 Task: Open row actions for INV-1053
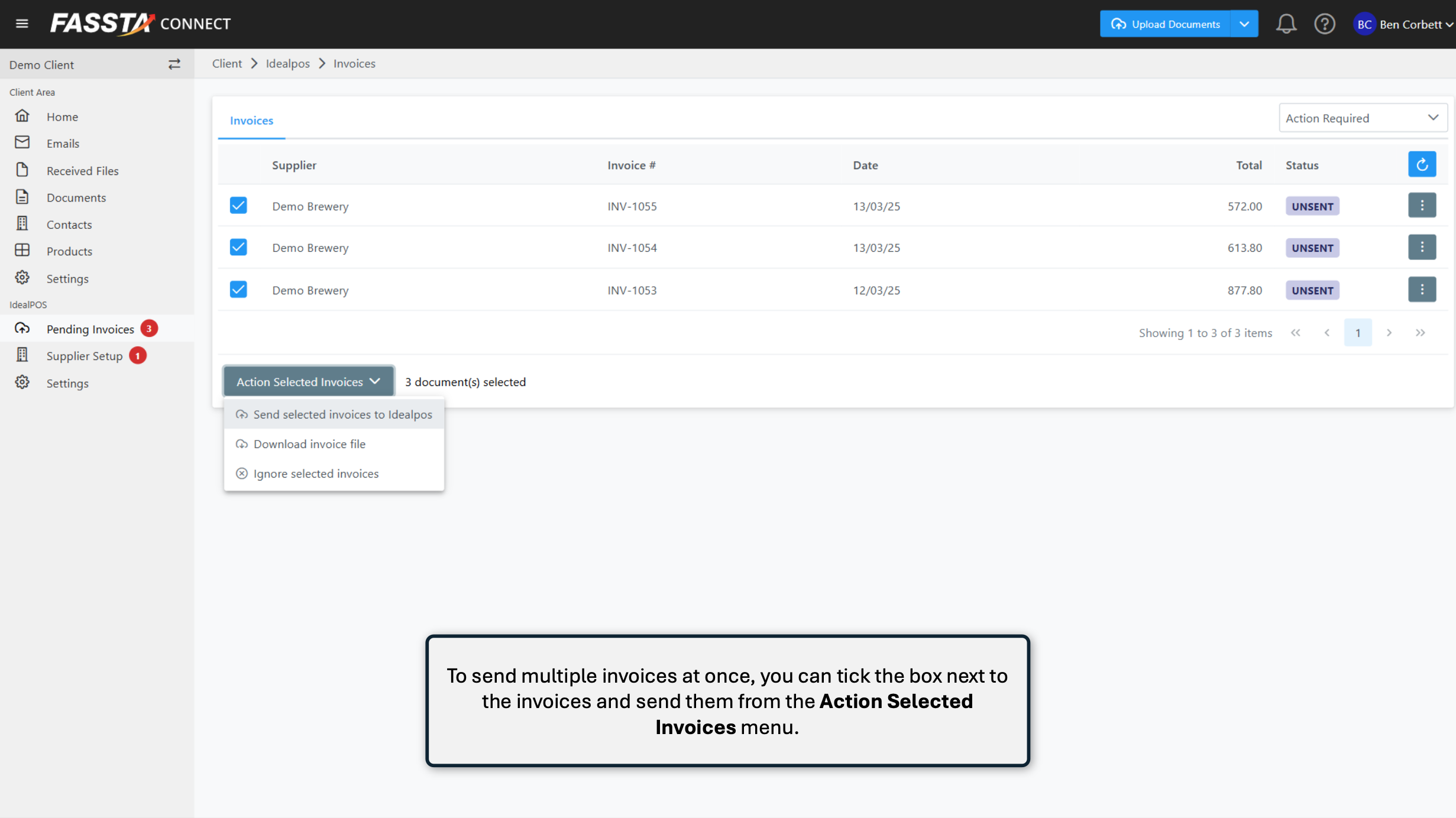pos(1422,290)
